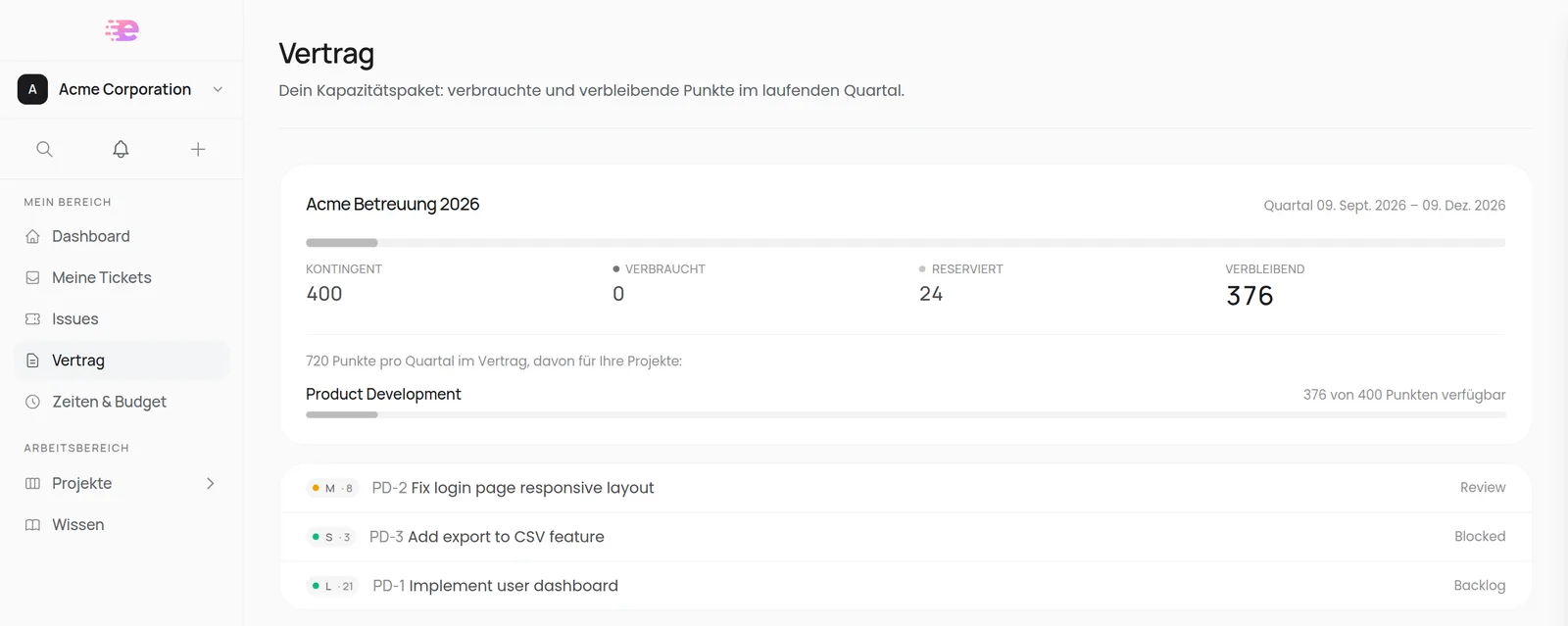Click the Acme Betreuung 2026 quota progress bar
1568x626 pixels.
click(x=906, y=243)
